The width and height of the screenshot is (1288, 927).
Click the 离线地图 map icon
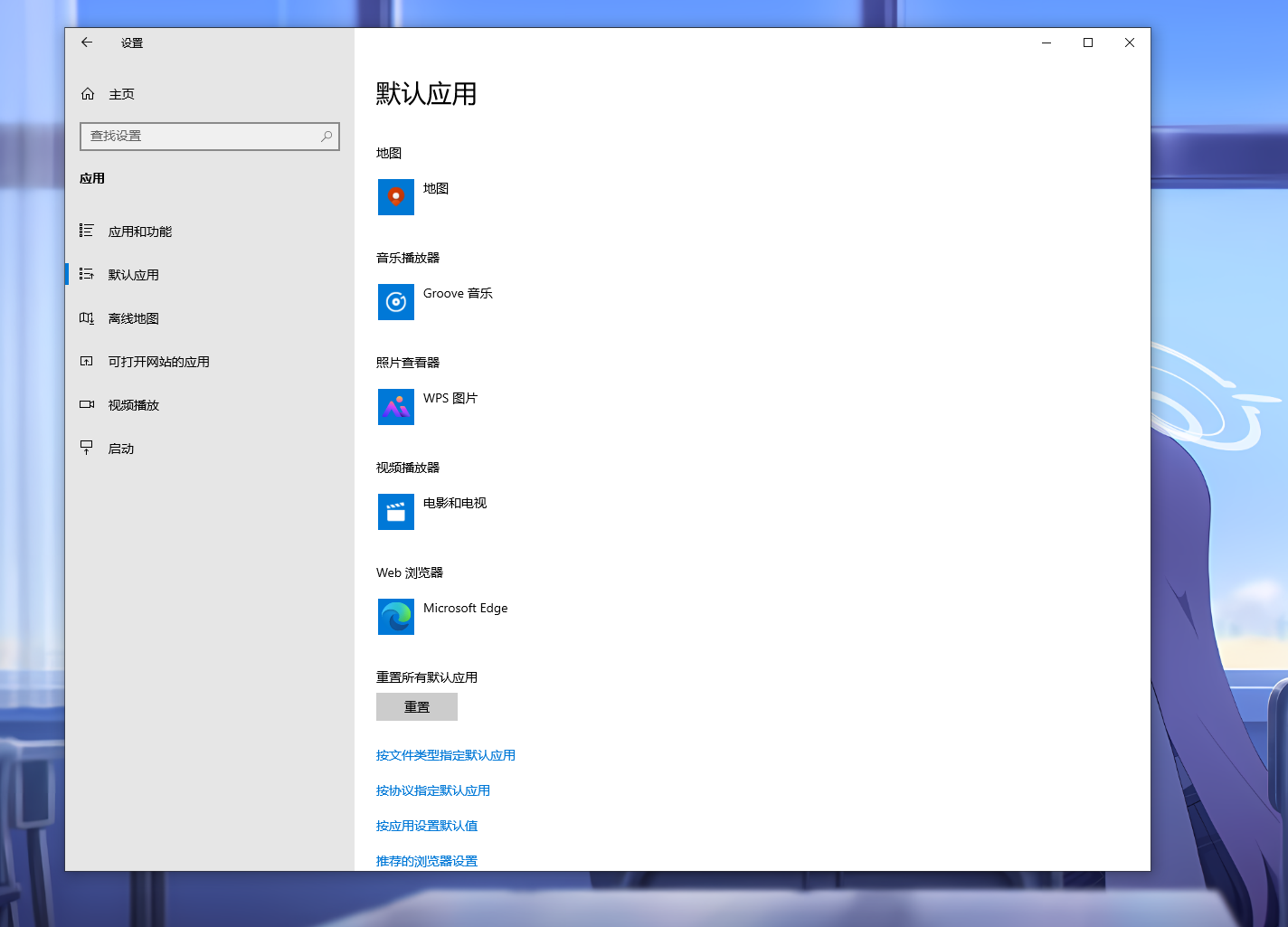(x=87, y=317)
